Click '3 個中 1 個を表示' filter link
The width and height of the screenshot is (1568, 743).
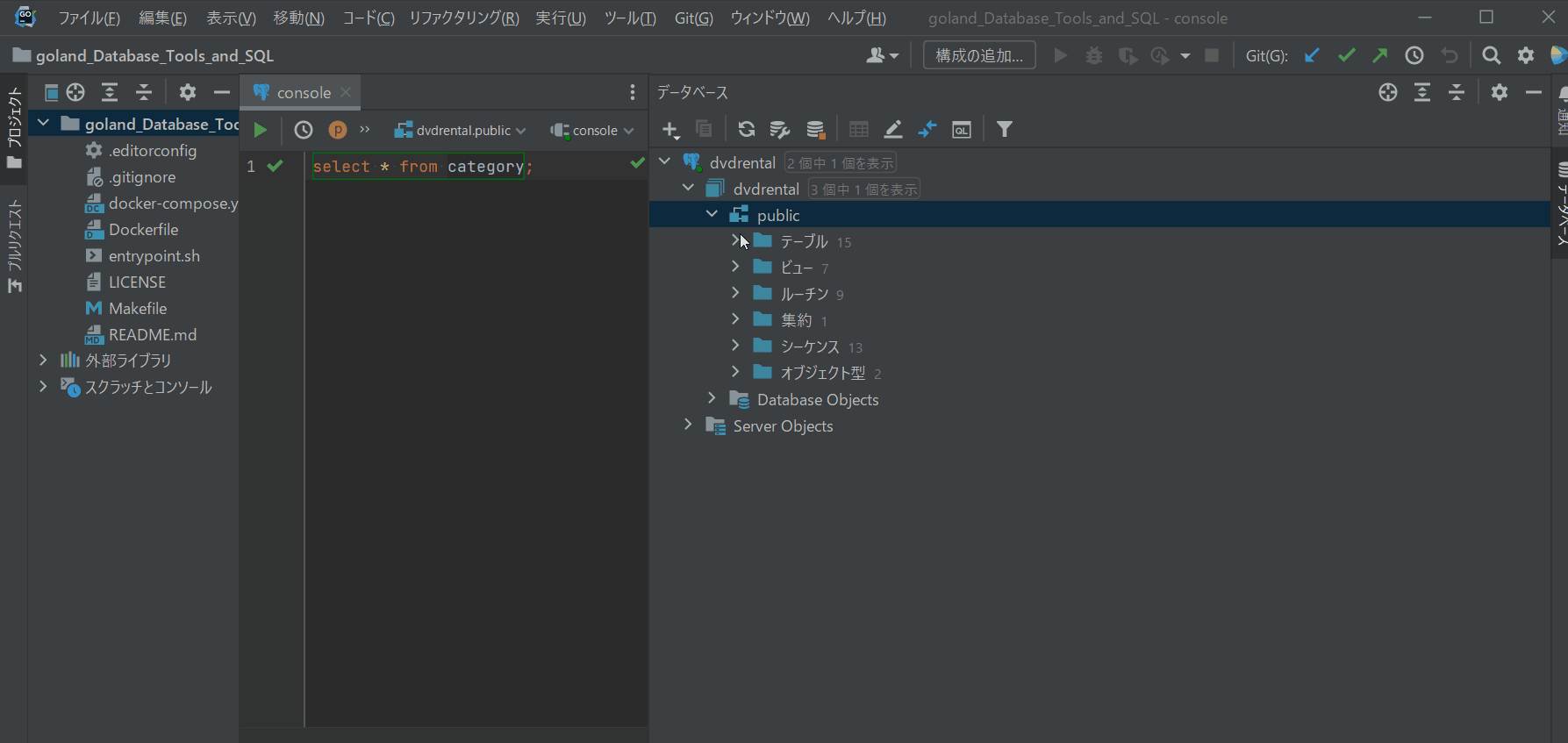(x=864, y=189)
